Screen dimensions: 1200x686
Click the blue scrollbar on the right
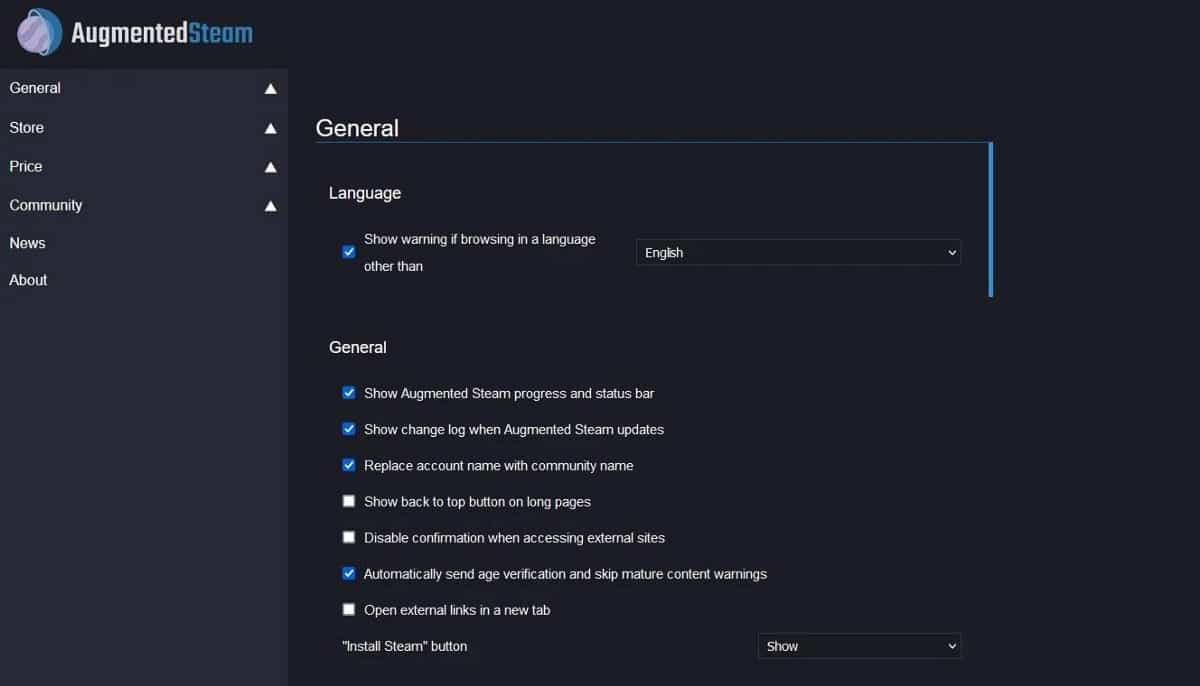pos(991,220)
